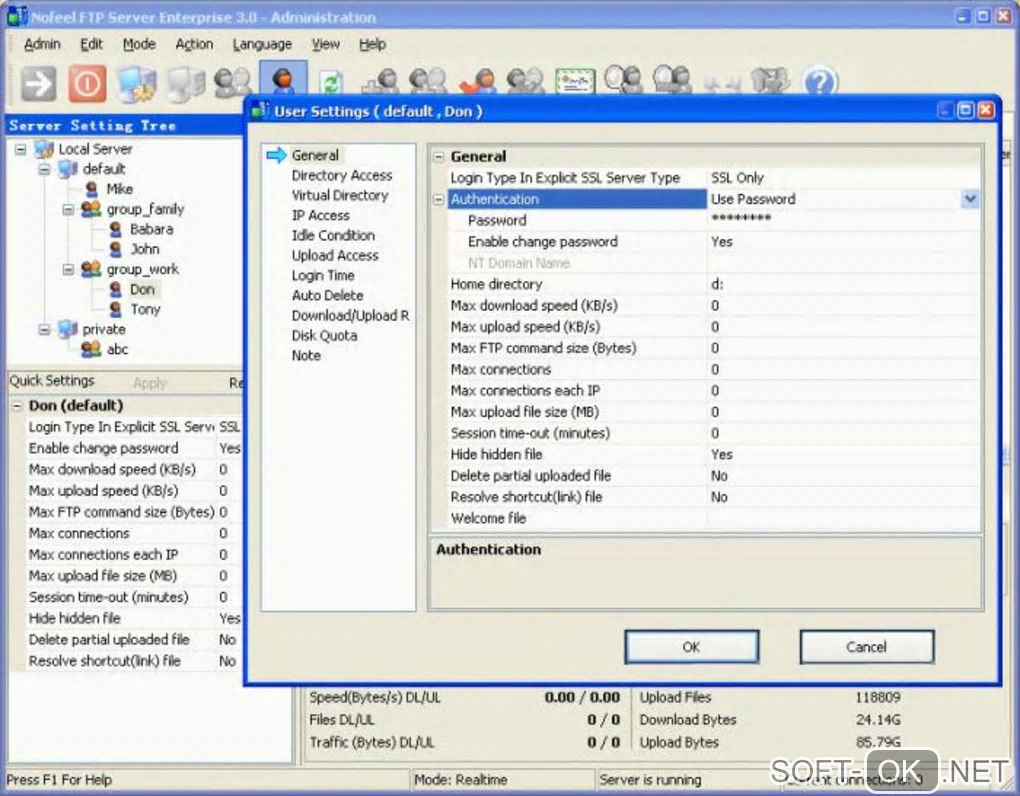Collapse the Authentication property group
This screenshot has width=1020, height=796.
pos(439,200)
